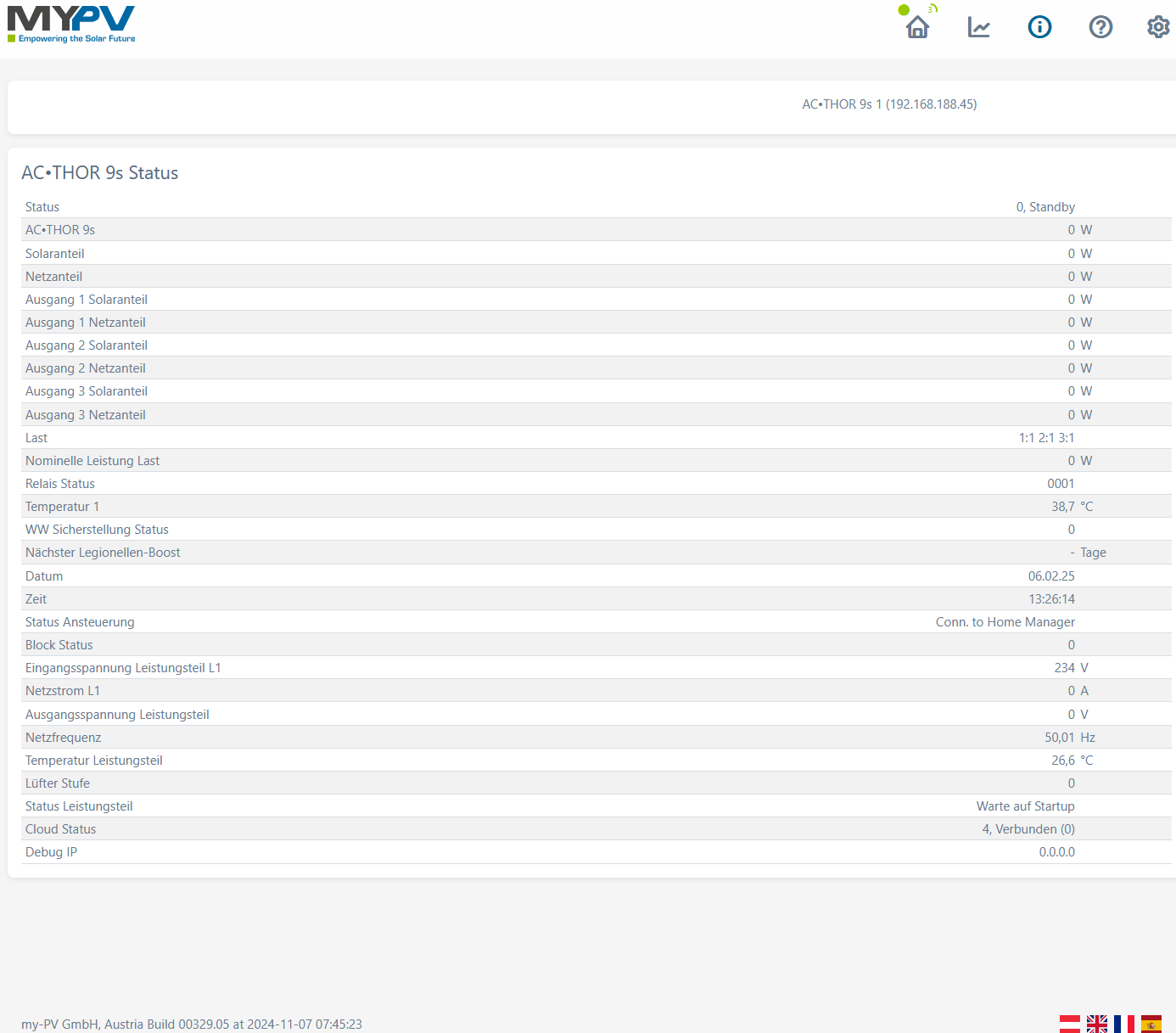Open the data logger chart icon

click(979, 27)
